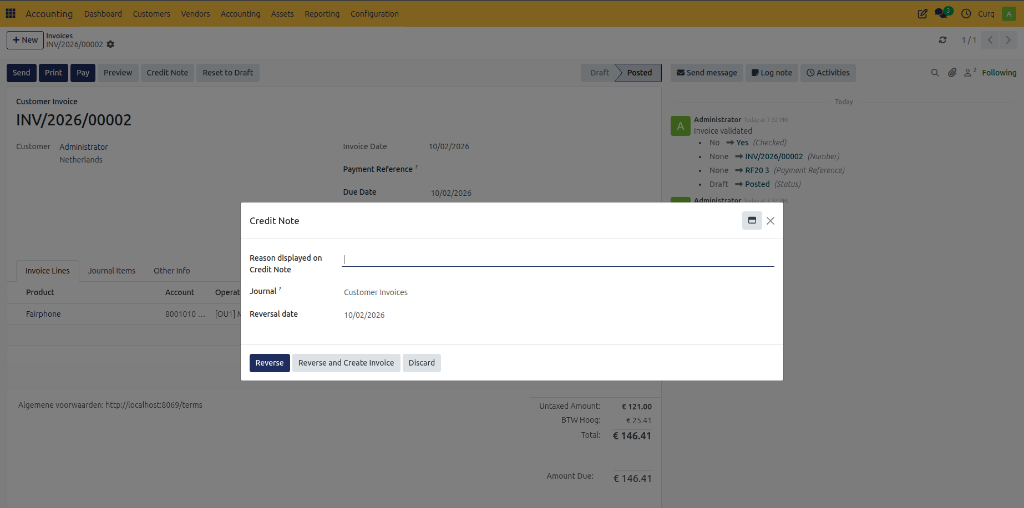Open the Customers menu
The image size is (1024, 508).
click(x=152, y=14)
